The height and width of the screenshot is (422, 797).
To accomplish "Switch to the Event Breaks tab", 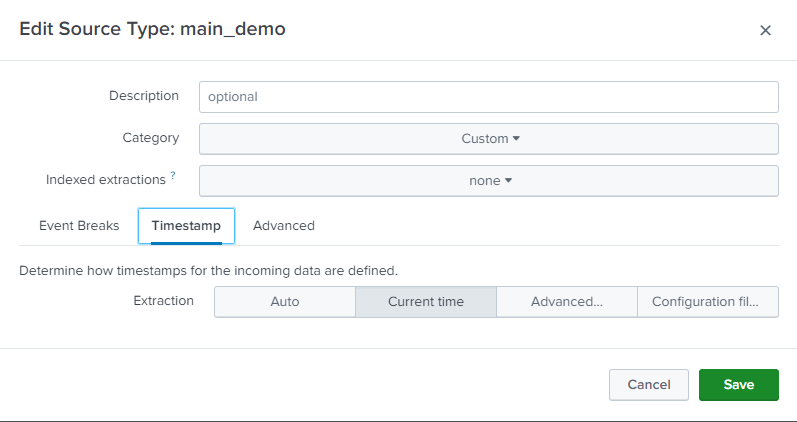I will [x=79, y=226].
